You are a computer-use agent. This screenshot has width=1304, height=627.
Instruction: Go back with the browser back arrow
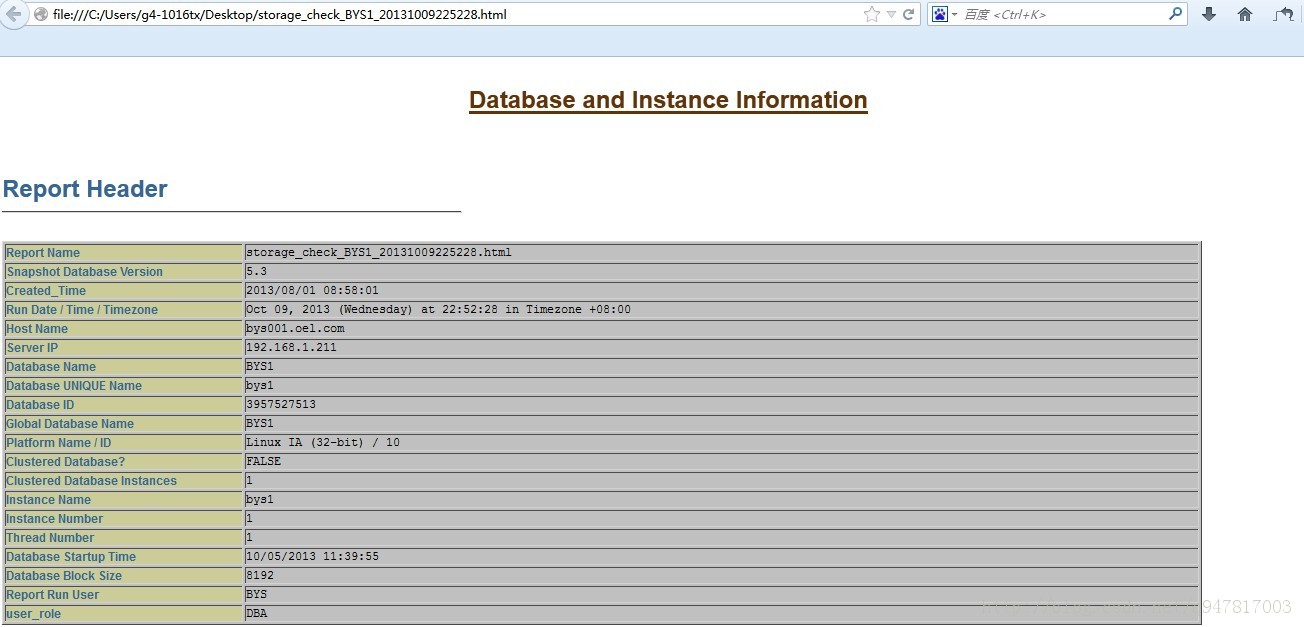tap(13, 14)
